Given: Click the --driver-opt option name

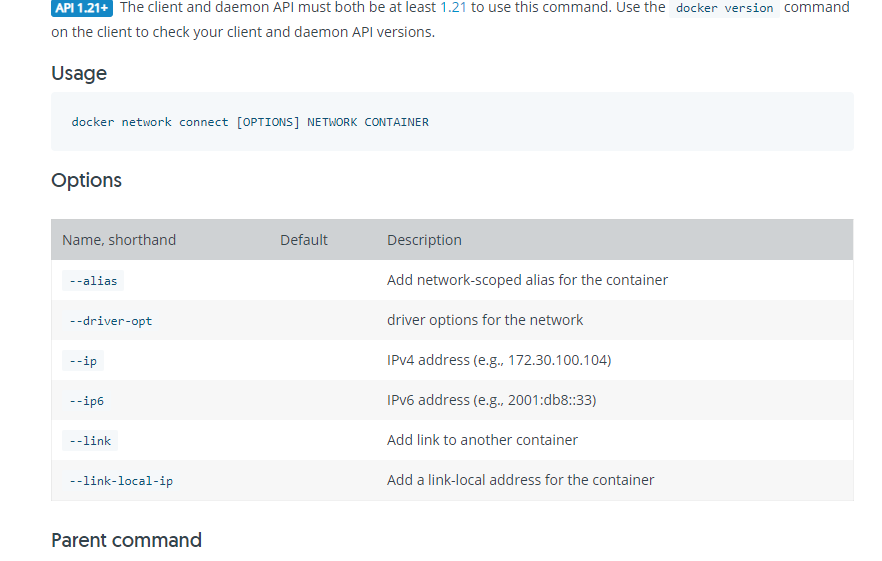Looking at the screenshot, I should 111,321.
